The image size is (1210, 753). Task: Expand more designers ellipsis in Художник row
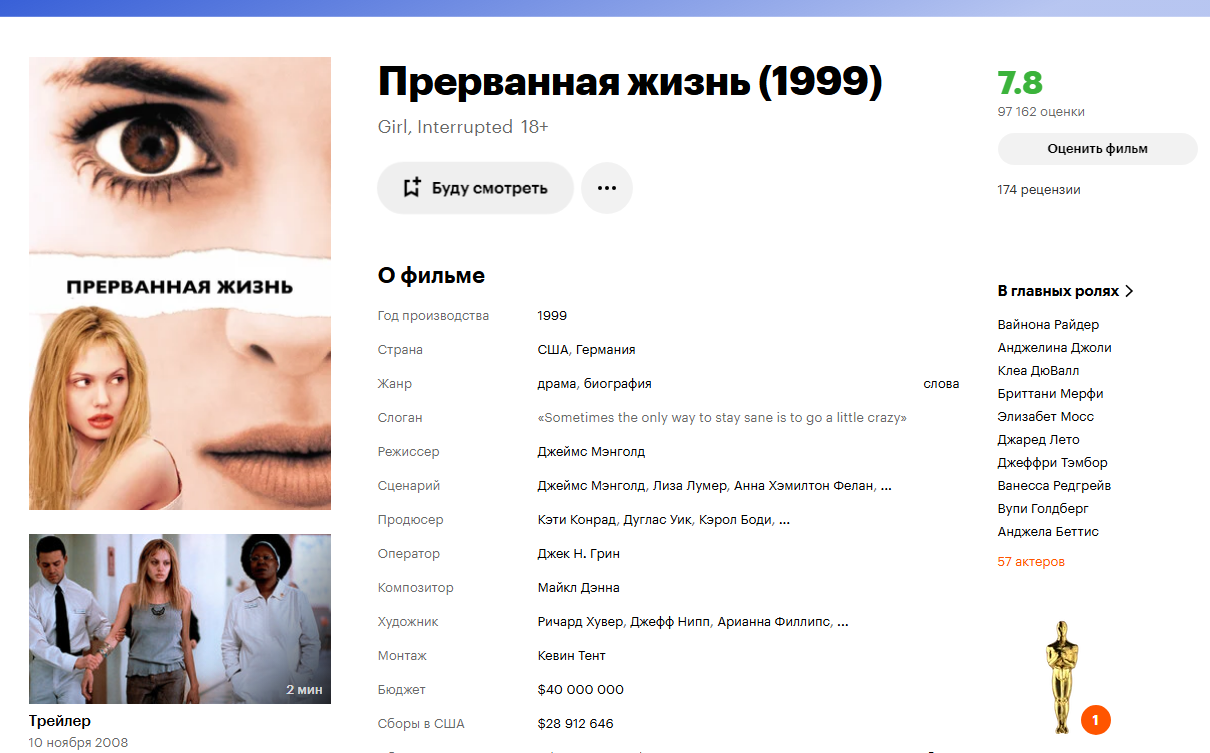842,623
